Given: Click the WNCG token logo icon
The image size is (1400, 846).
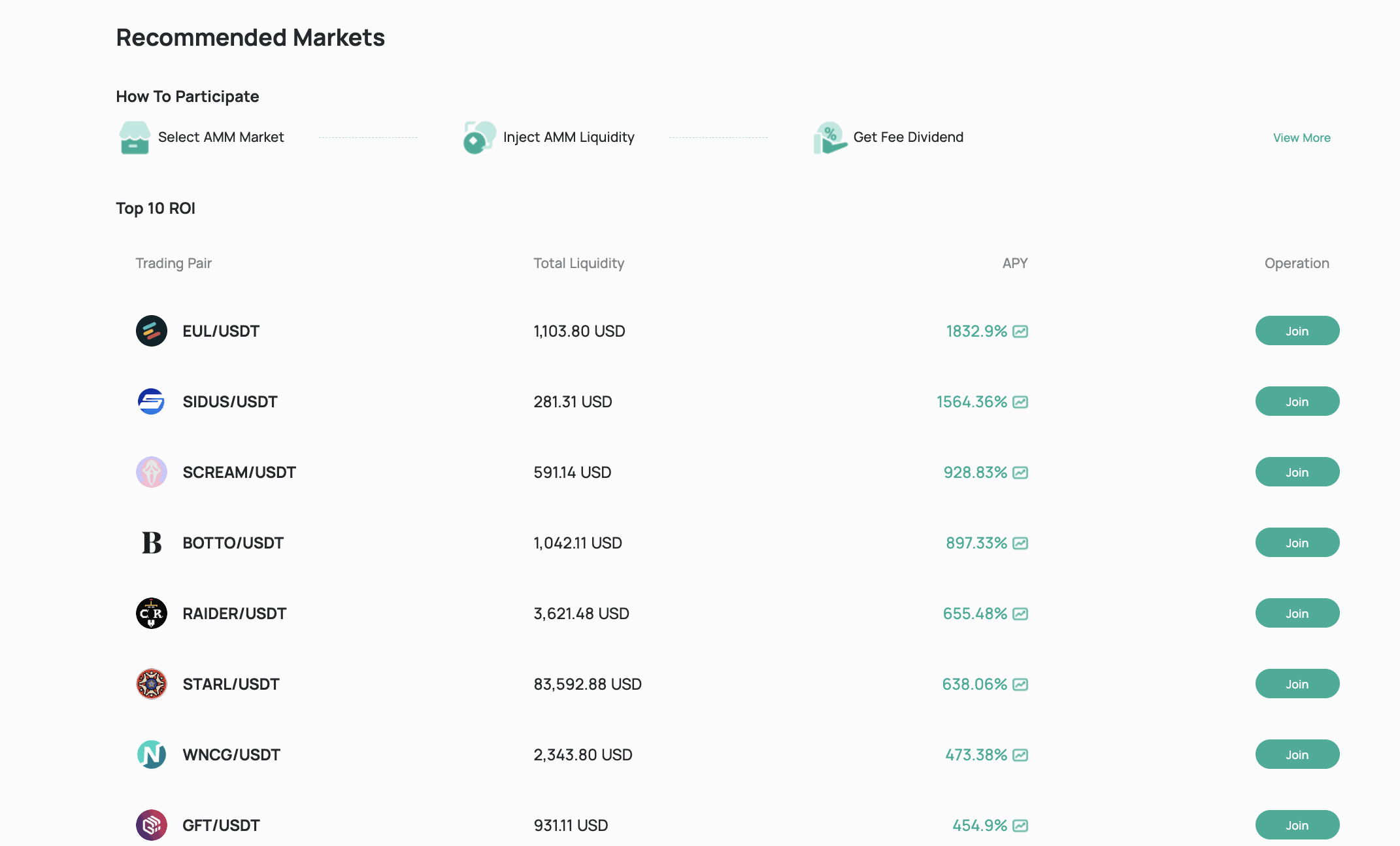Looking at the screenshot, I should (x=152, y=754).
